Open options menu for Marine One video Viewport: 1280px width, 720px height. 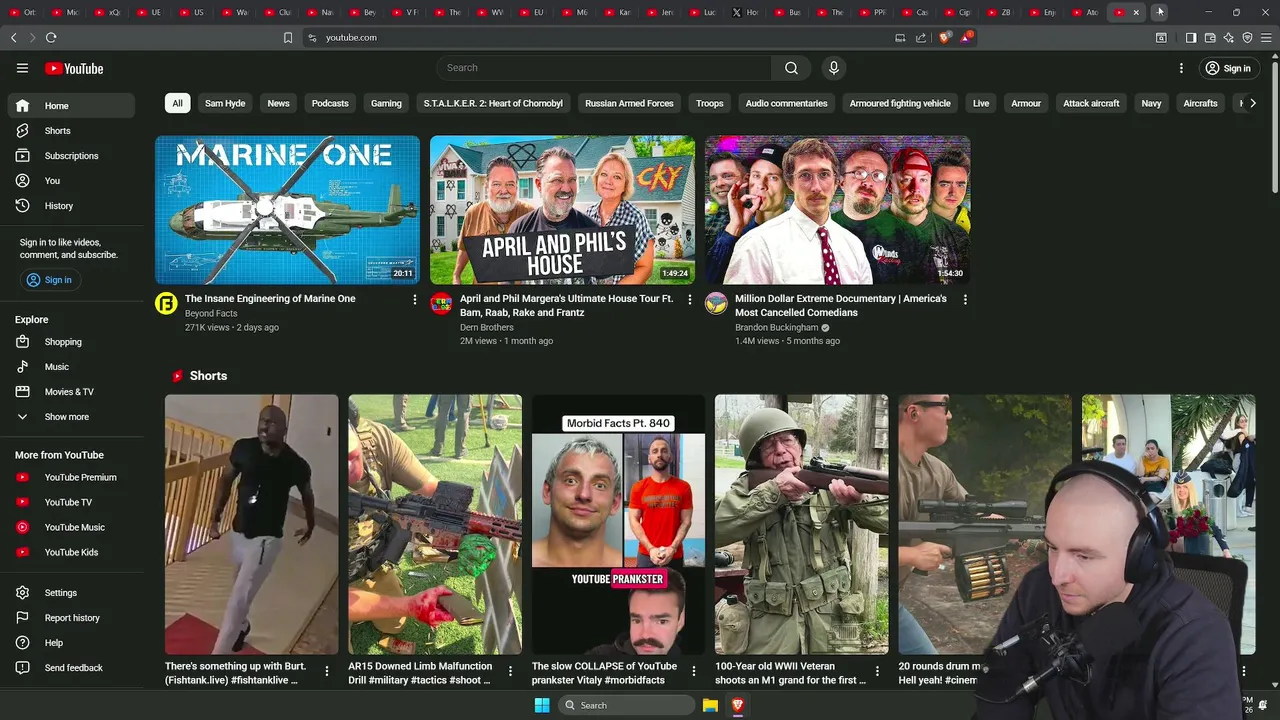[415, 299]
